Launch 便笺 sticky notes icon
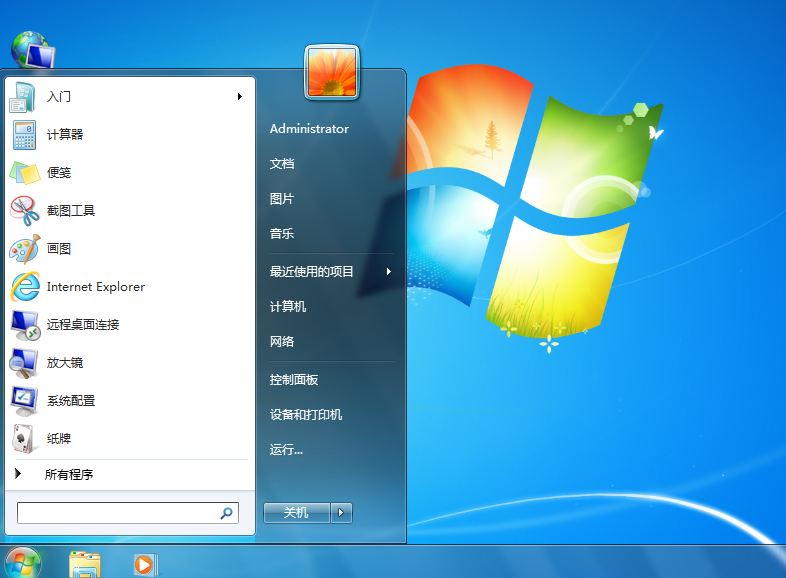The height and width of the screenshot is (578, 786). click(25, 172)
